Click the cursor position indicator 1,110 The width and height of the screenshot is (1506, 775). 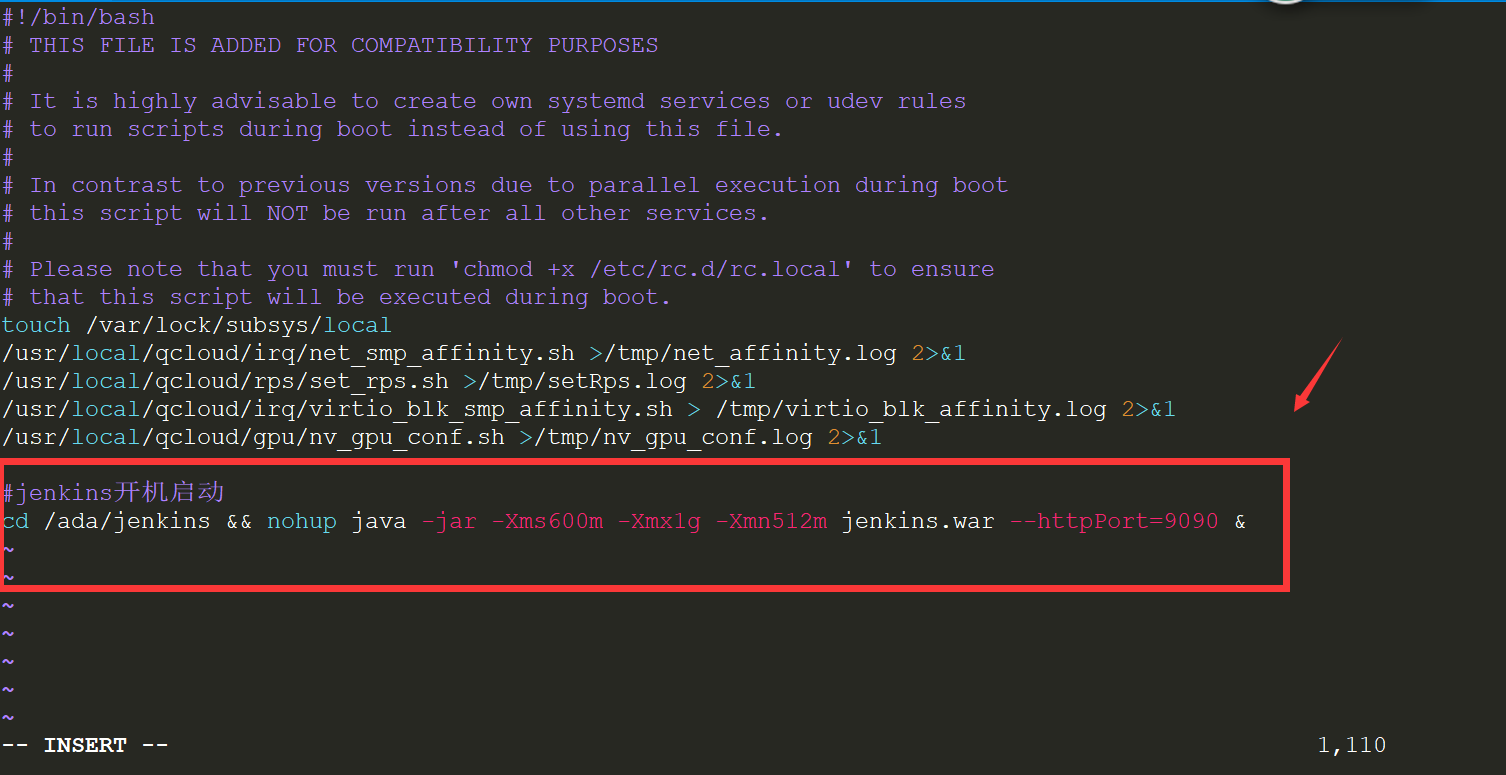pyautogui.click(x=1351, y=745)
